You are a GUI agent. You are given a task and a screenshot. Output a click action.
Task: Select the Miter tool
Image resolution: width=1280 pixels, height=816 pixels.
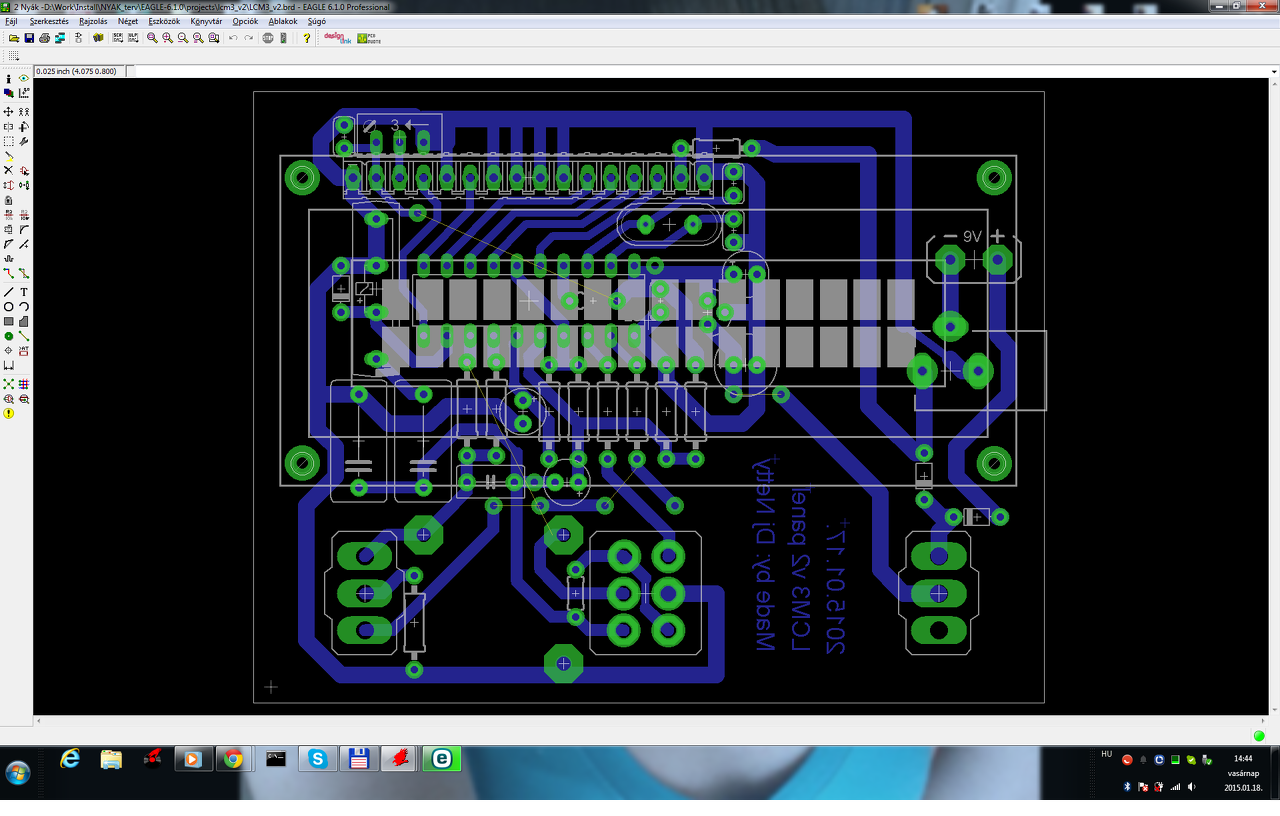click(x=24, y=229)
